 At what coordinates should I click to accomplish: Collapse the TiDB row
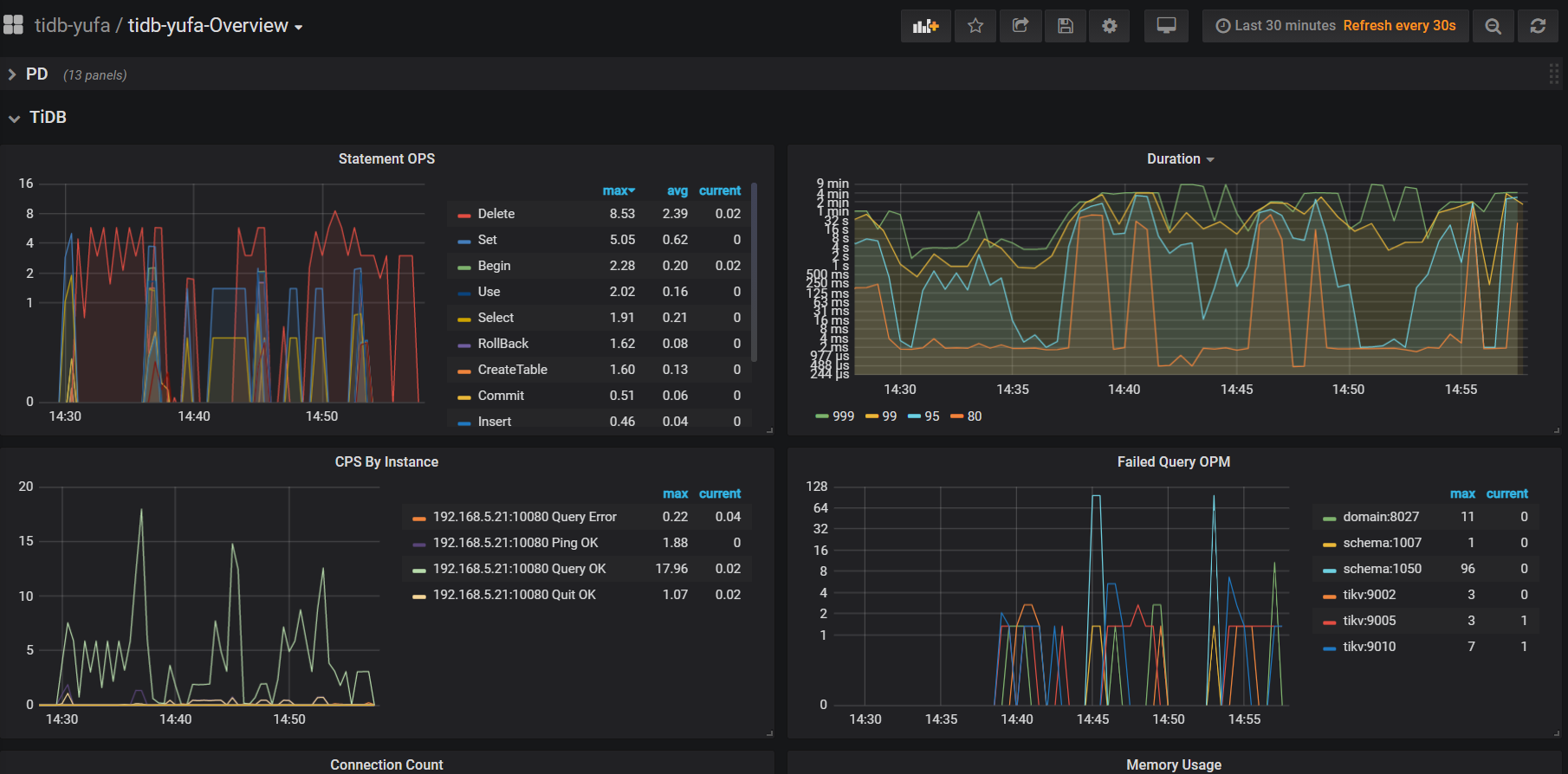pos(48,118)
